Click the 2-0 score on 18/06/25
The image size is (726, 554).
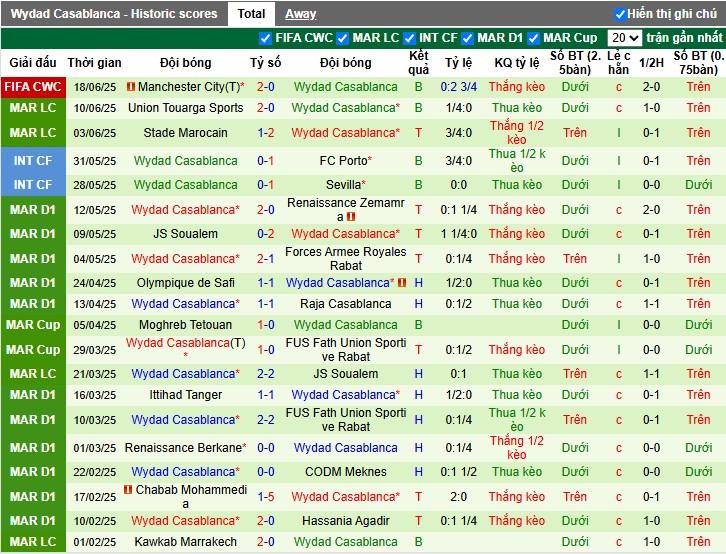tap(266, 87)
